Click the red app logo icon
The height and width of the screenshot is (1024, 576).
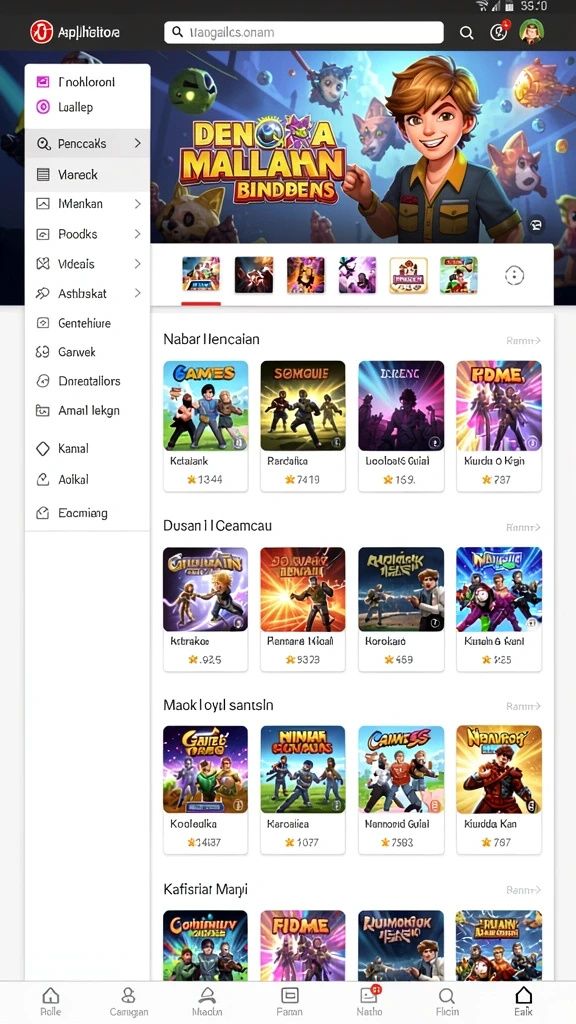[x=41, y=32]
